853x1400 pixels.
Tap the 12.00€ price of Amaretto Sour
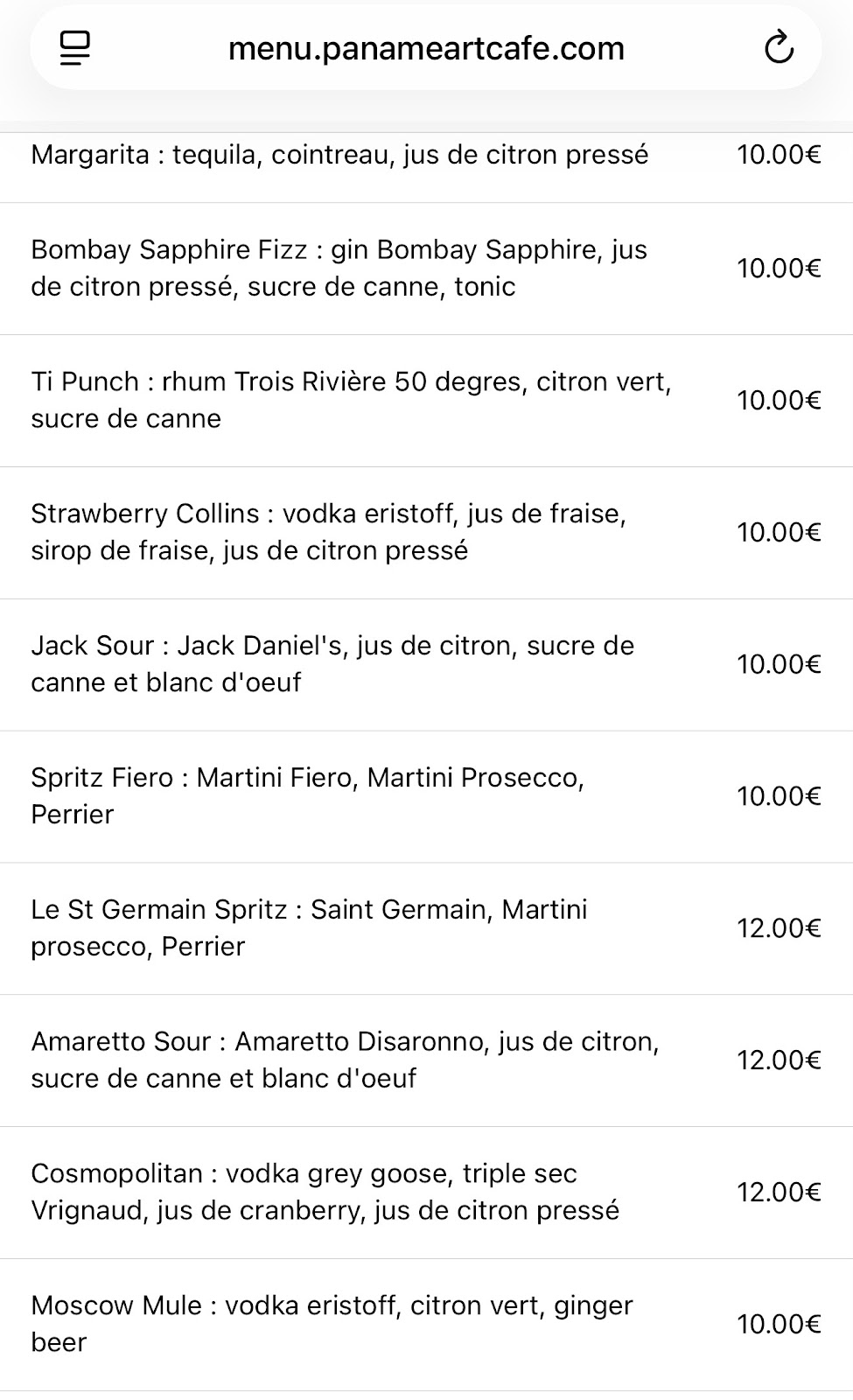point(779,1060)
